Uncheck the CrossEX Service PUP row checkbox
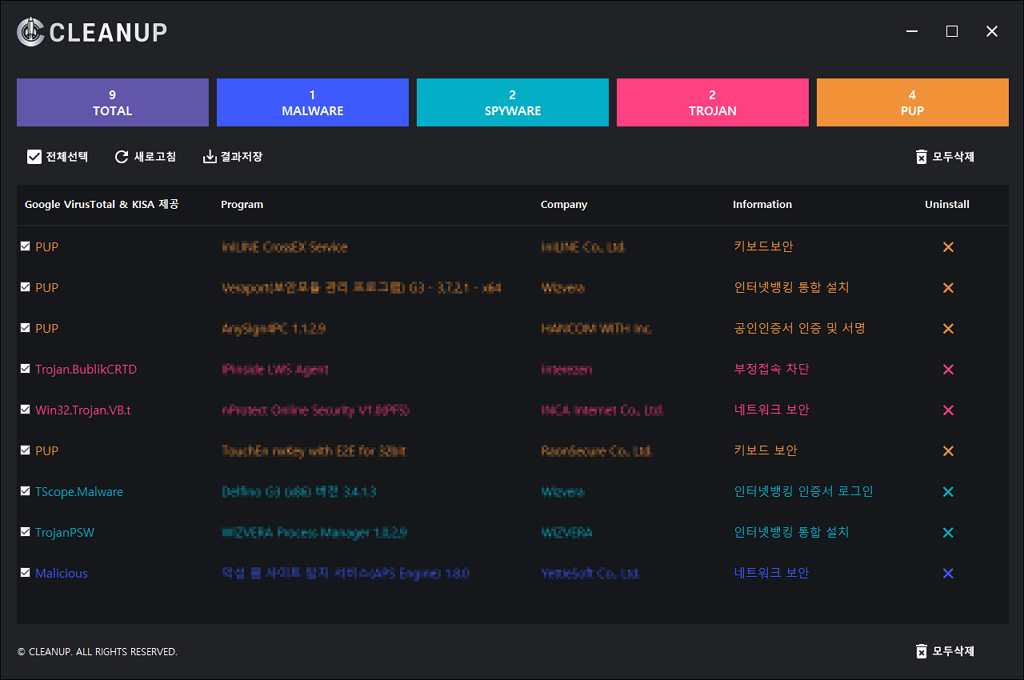1024x680 pixels. [25, 246]
